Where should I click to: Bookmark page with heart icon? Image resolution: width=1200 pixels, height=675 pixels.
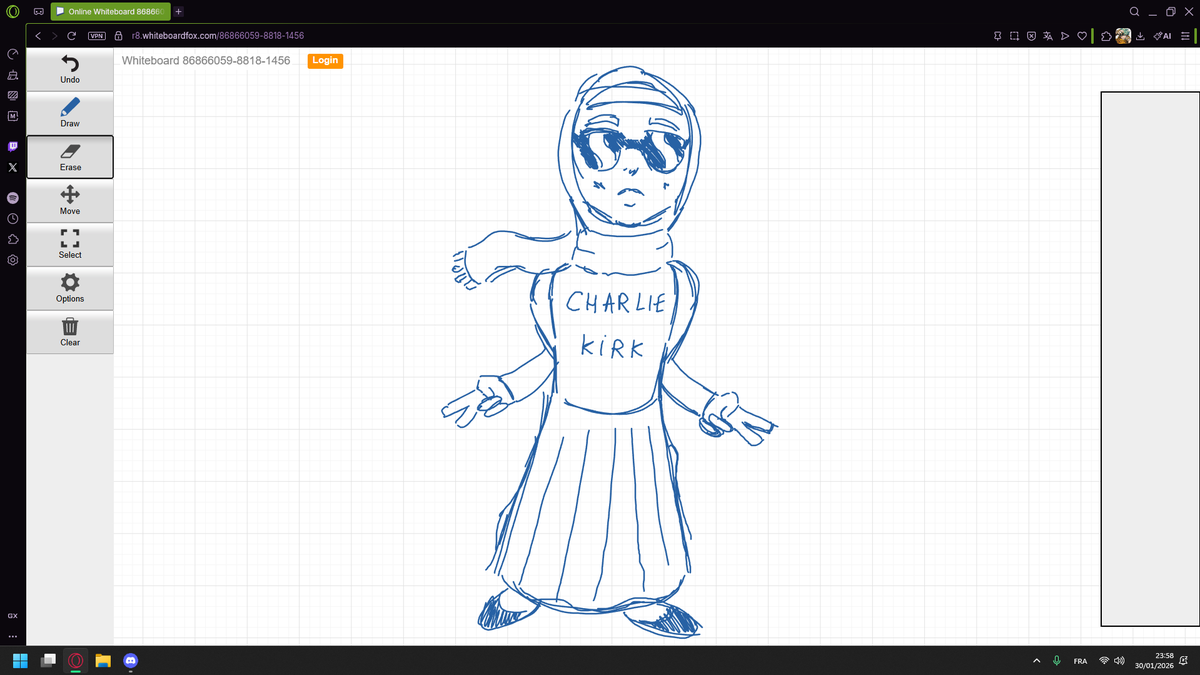(1081, 36)
